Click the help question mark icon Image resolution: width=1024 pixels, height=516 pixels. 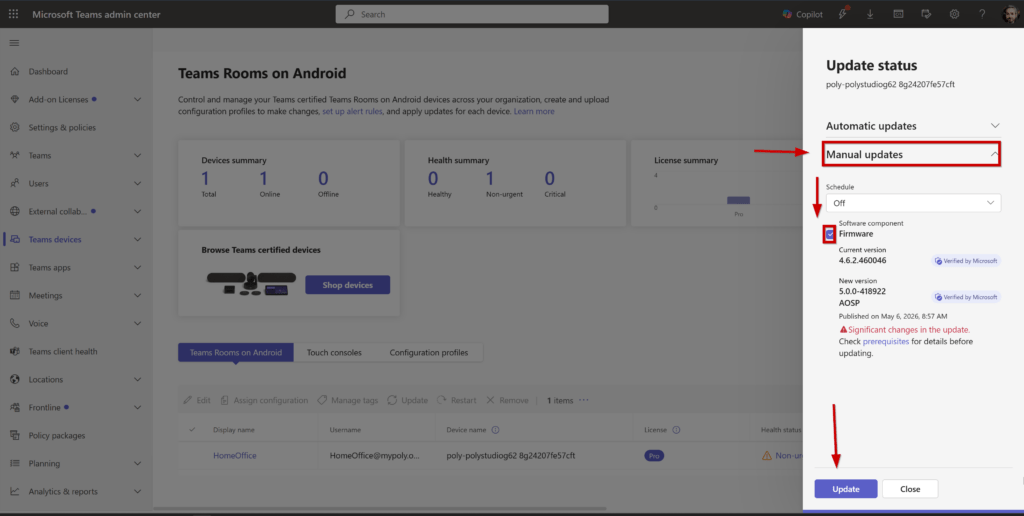982,14
